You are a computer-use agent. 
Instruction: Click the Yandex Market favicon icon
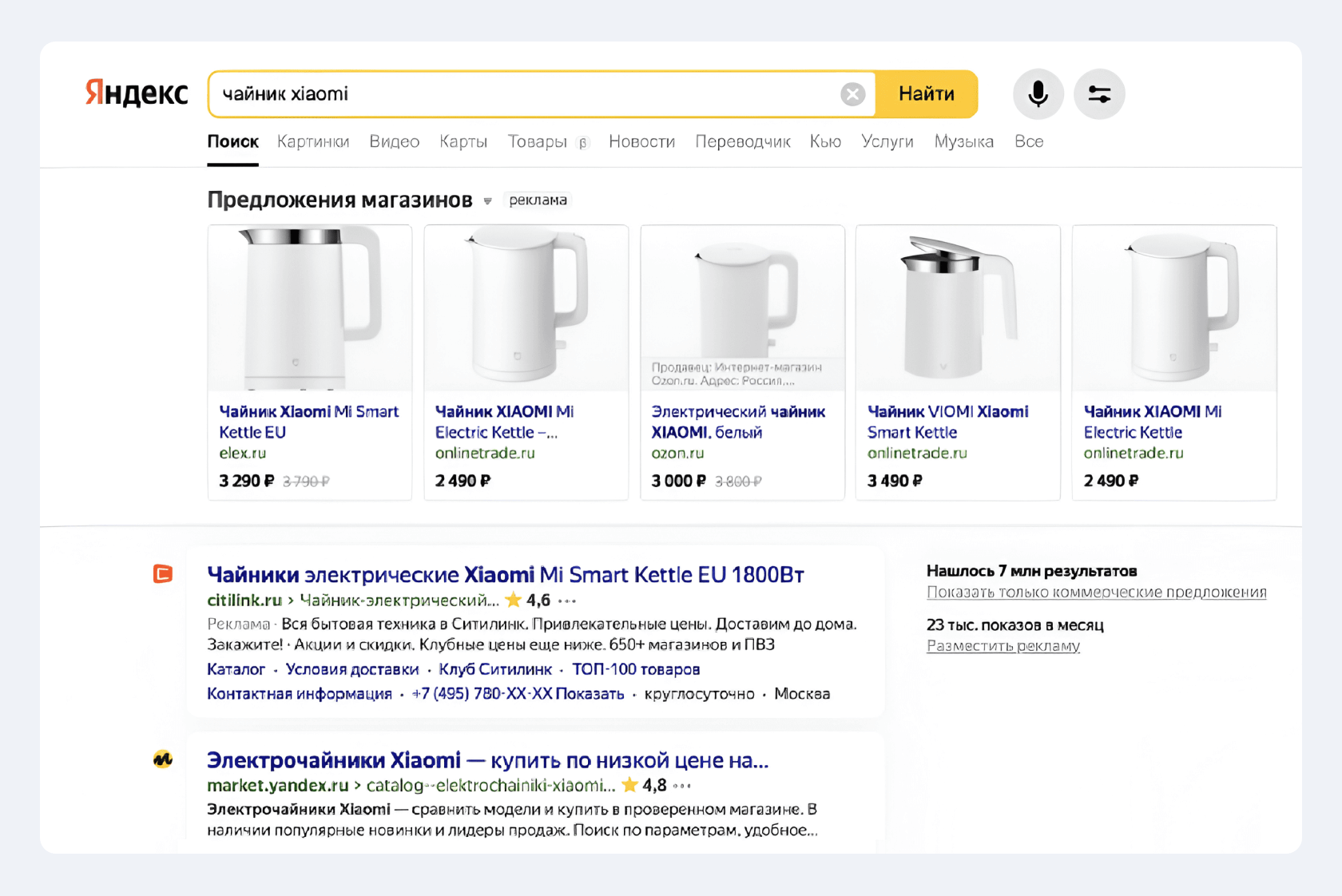tap(163, 759)
